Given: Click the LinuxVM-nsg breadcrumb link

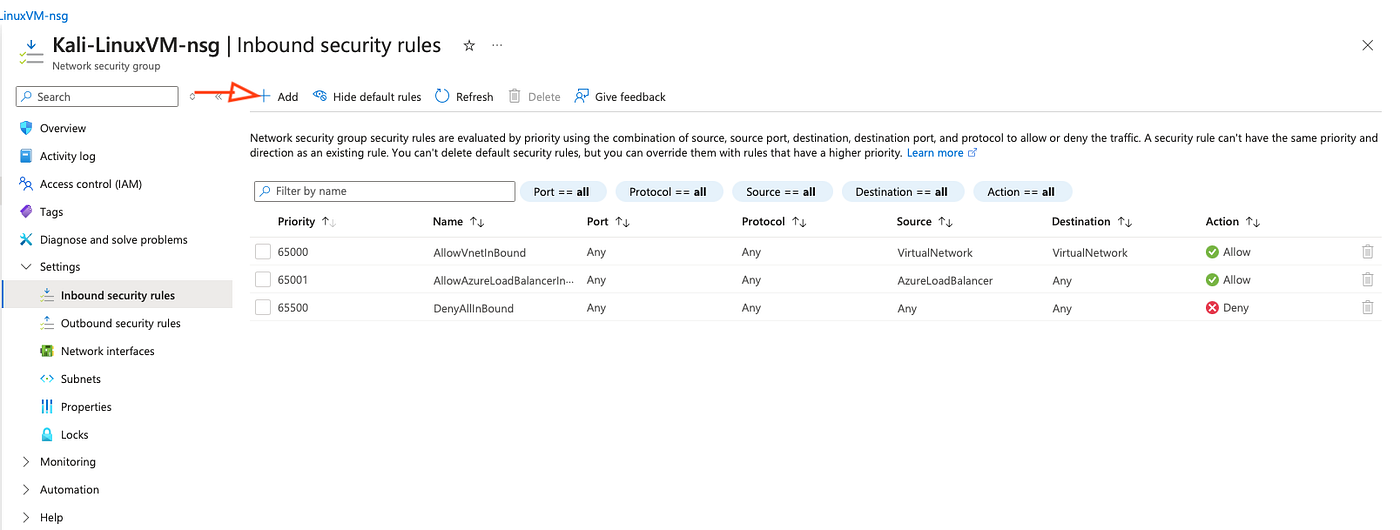Looking at the screenshot, I should pos(34,16).
